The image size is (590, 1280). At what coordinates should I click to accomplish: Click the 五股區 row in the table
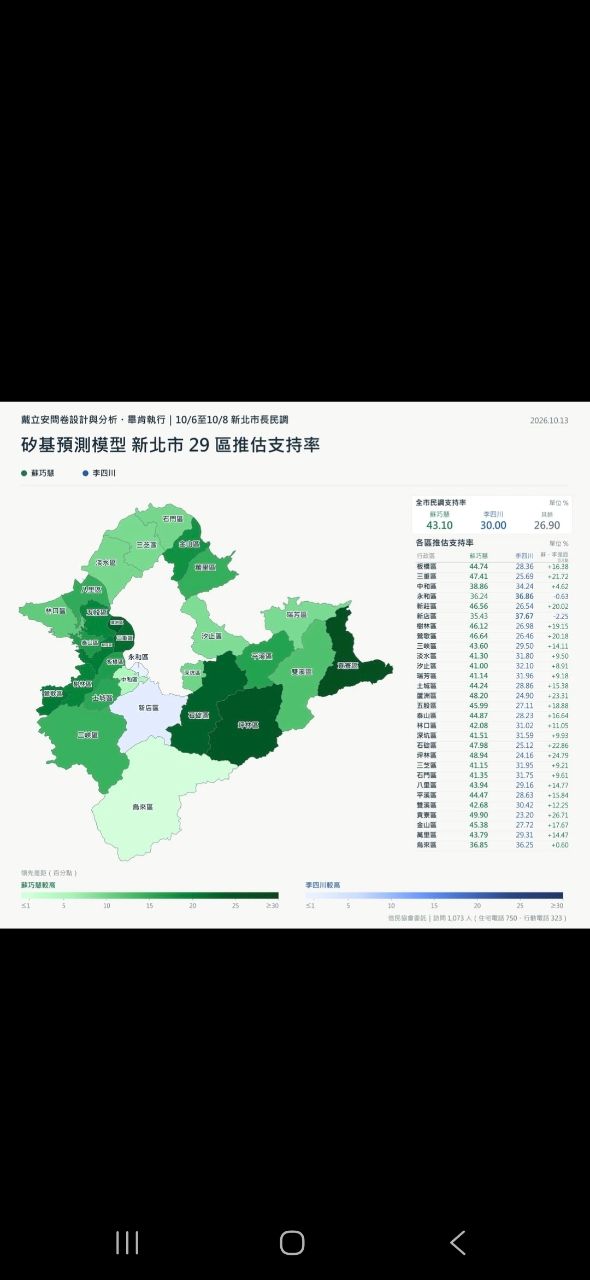coord(492,705)
